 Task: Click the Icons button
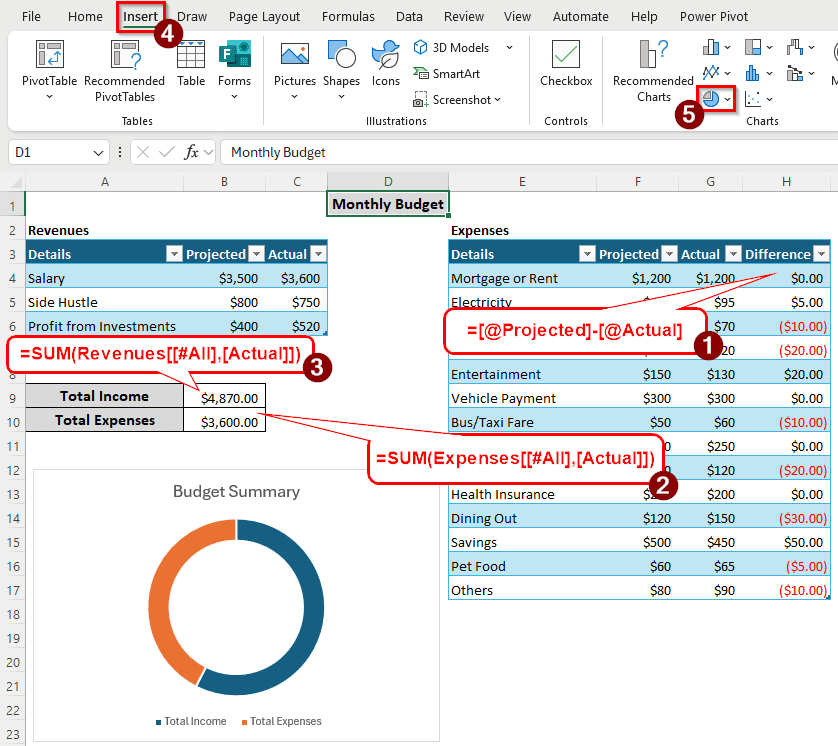[x=386, y=56]
